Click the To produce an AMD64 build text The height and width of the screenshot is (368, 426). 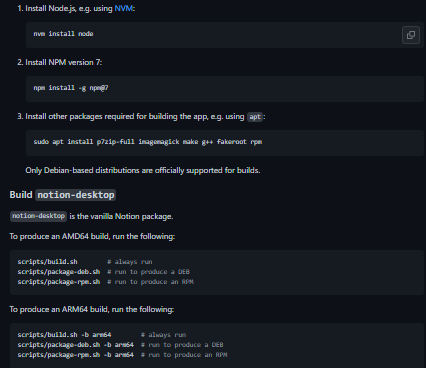click(92, 236)
